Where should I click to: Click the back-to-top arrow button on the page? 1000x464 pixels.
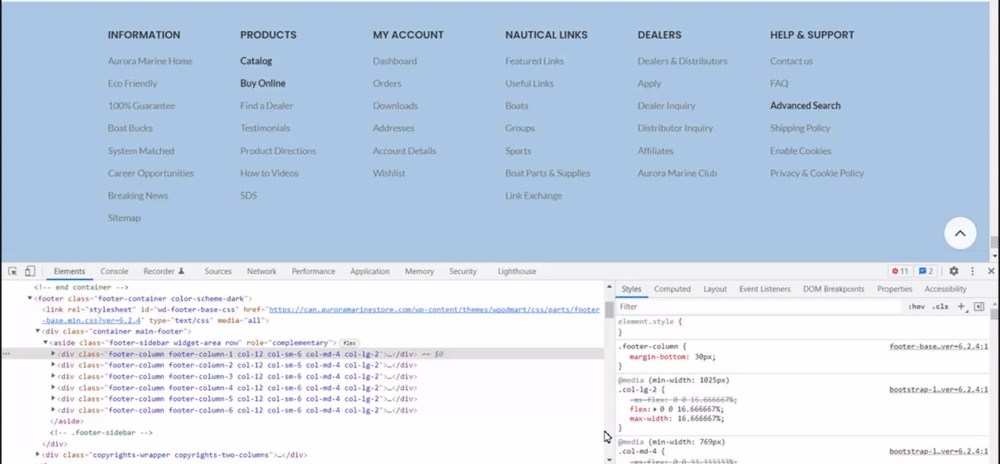tap(960, 233)
